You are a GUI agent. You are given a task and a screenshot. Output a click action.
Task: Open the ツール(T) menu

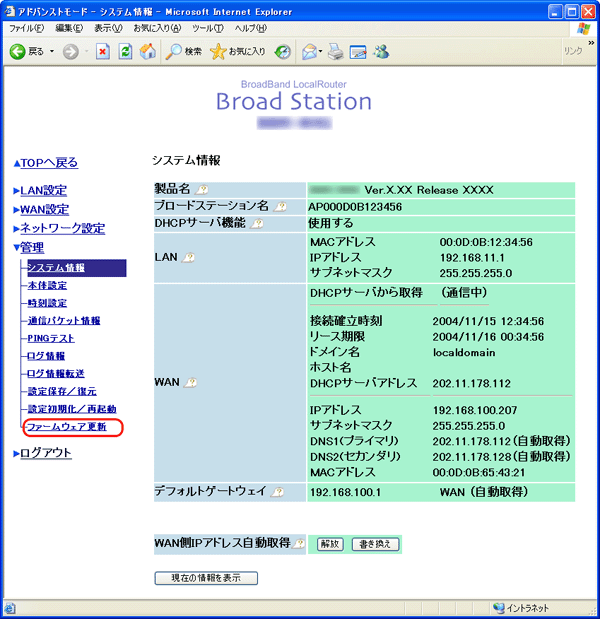pos(208,28)
